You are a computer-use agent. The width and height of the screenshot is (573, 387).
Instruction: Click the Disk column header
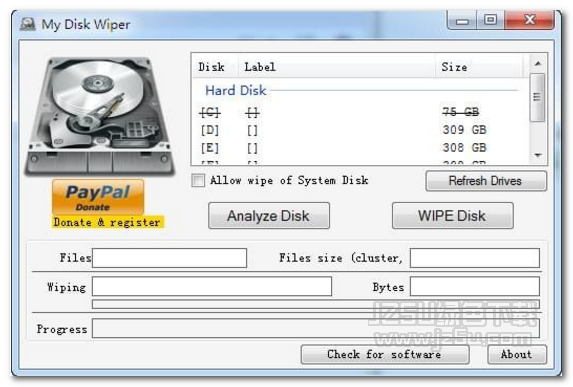[215, 67]
